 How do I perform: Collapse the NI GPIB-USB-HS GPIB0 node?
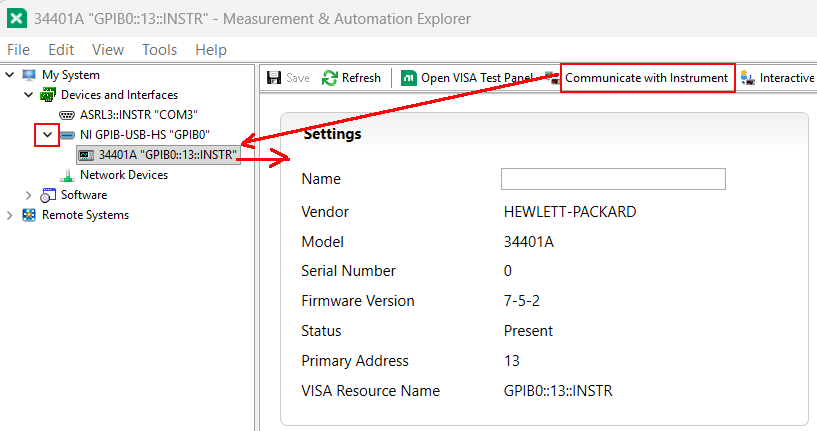pos(47,135)
